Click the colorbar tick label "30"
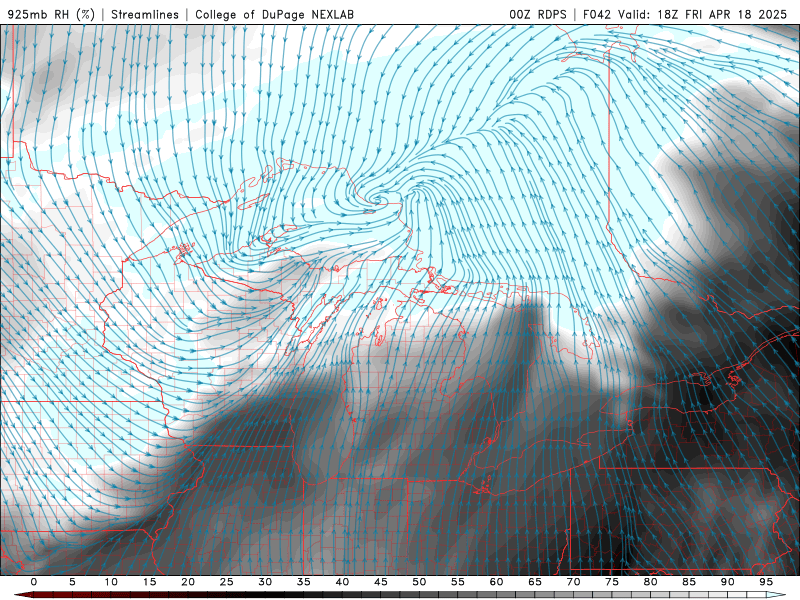This screenshot has height=600, width=800. pyautogui.click(x=265, y=582)
